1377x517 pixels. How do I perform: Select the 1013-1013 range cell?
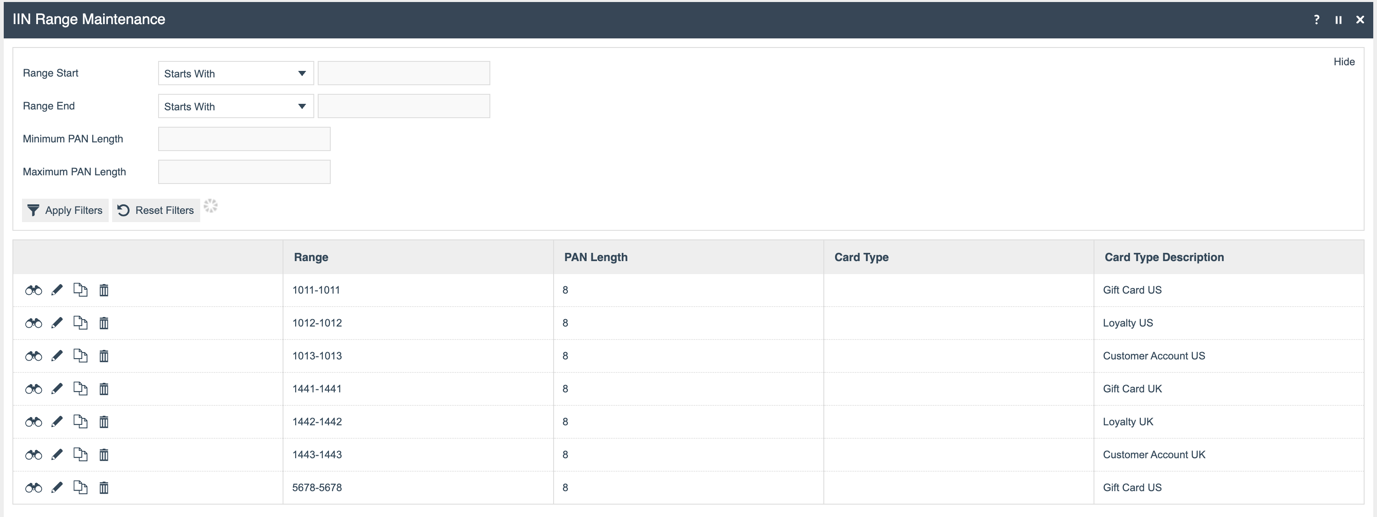[418, 356]
